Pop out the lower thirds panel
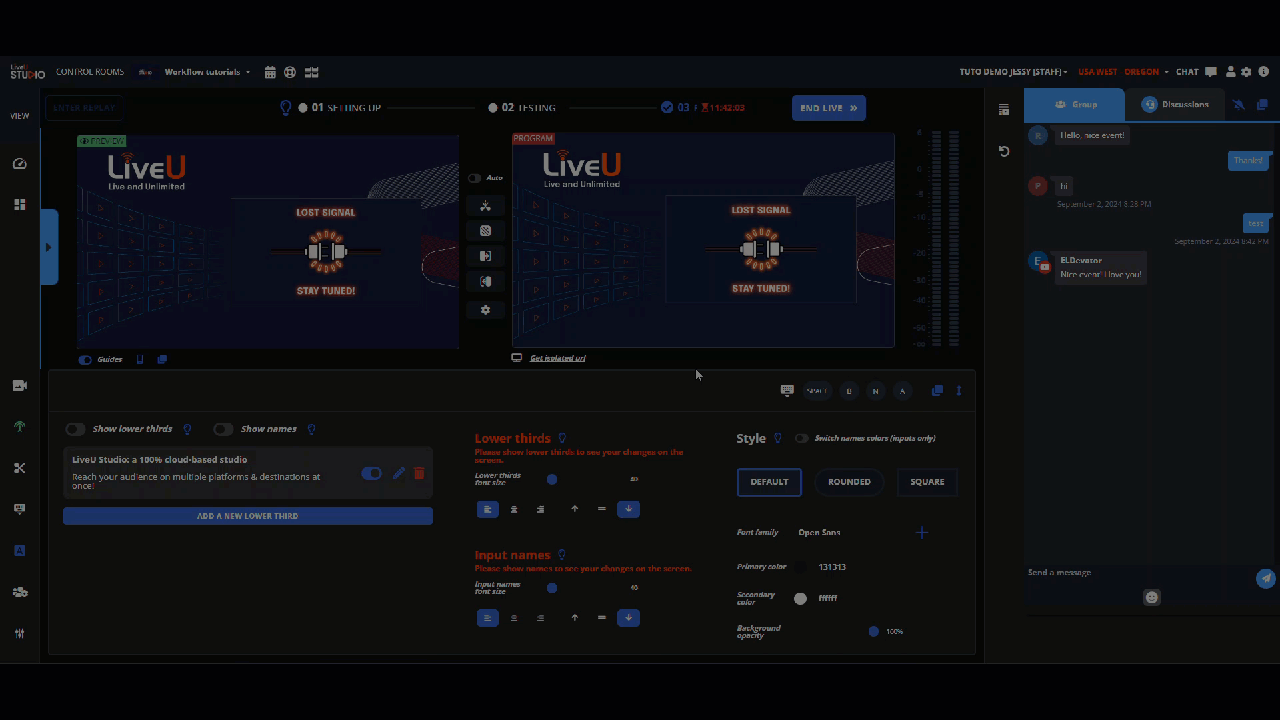This screenshot has width=1280, height=720. point(937,390)
